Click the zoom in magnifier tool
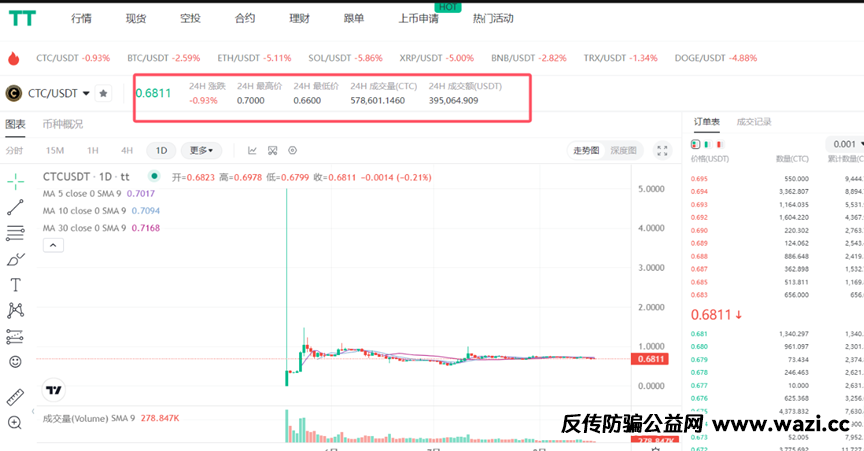864x451 pixels. click(x=15, y=423)
